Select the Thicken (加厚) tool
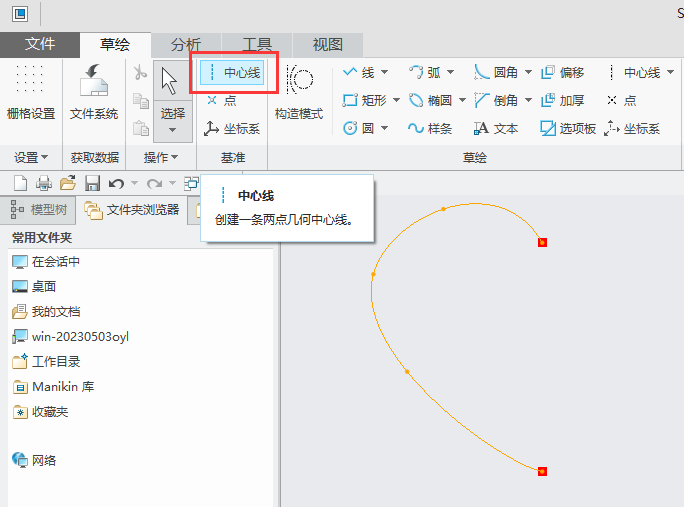Screen dimensions: 684x507 coord(562,101)
